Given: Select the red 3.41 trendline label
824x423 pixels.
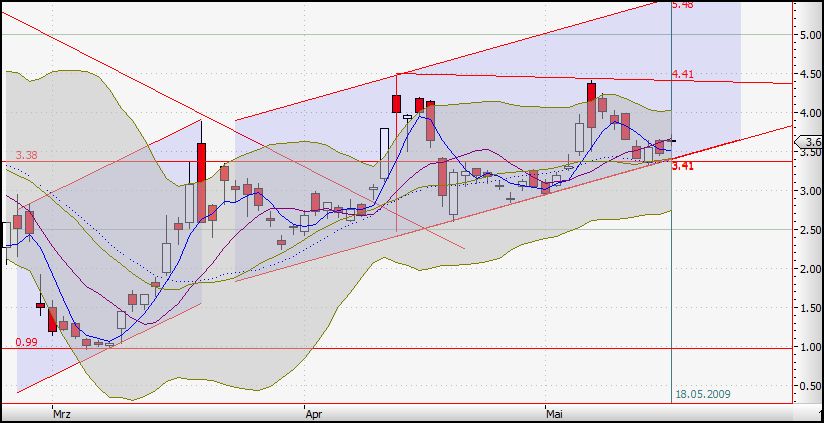Looking at the screenshot, I should coord(683,166).
